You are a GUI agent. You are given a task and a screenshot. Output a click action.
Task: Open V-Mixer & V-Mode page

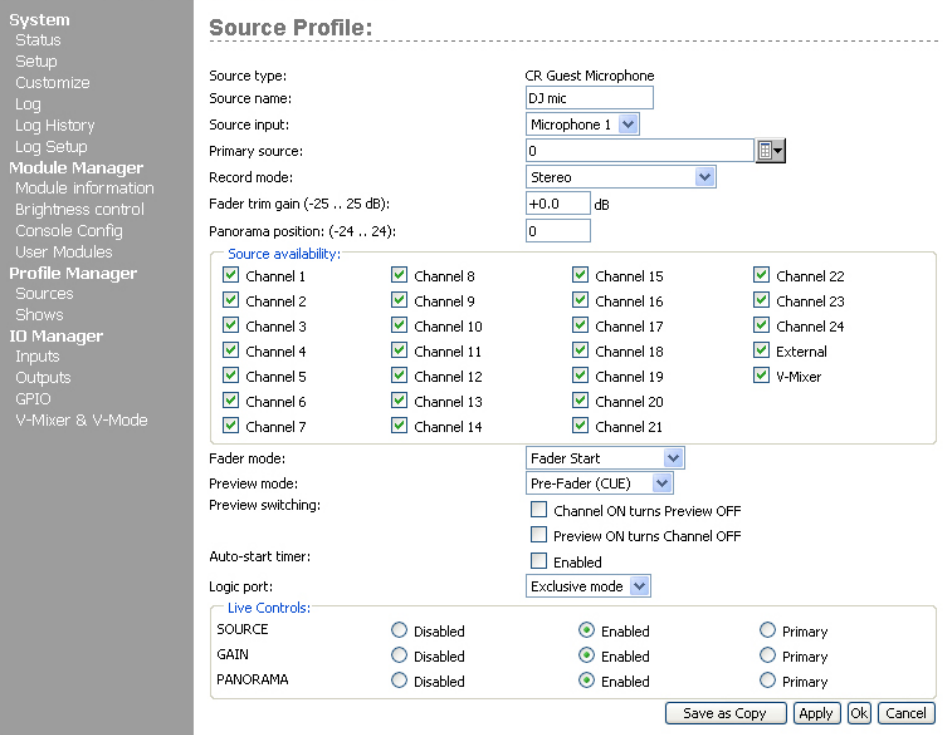[81, 420]
